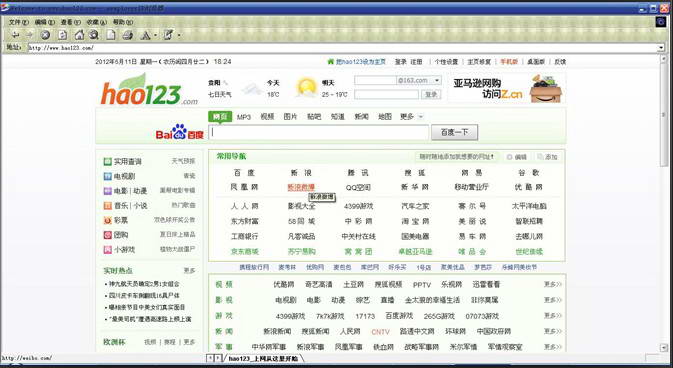Image resolution: width=673 pixels, height=368 pixels.
Task: Click the 电视剧 sidebar icon
Action: point(107,176)
